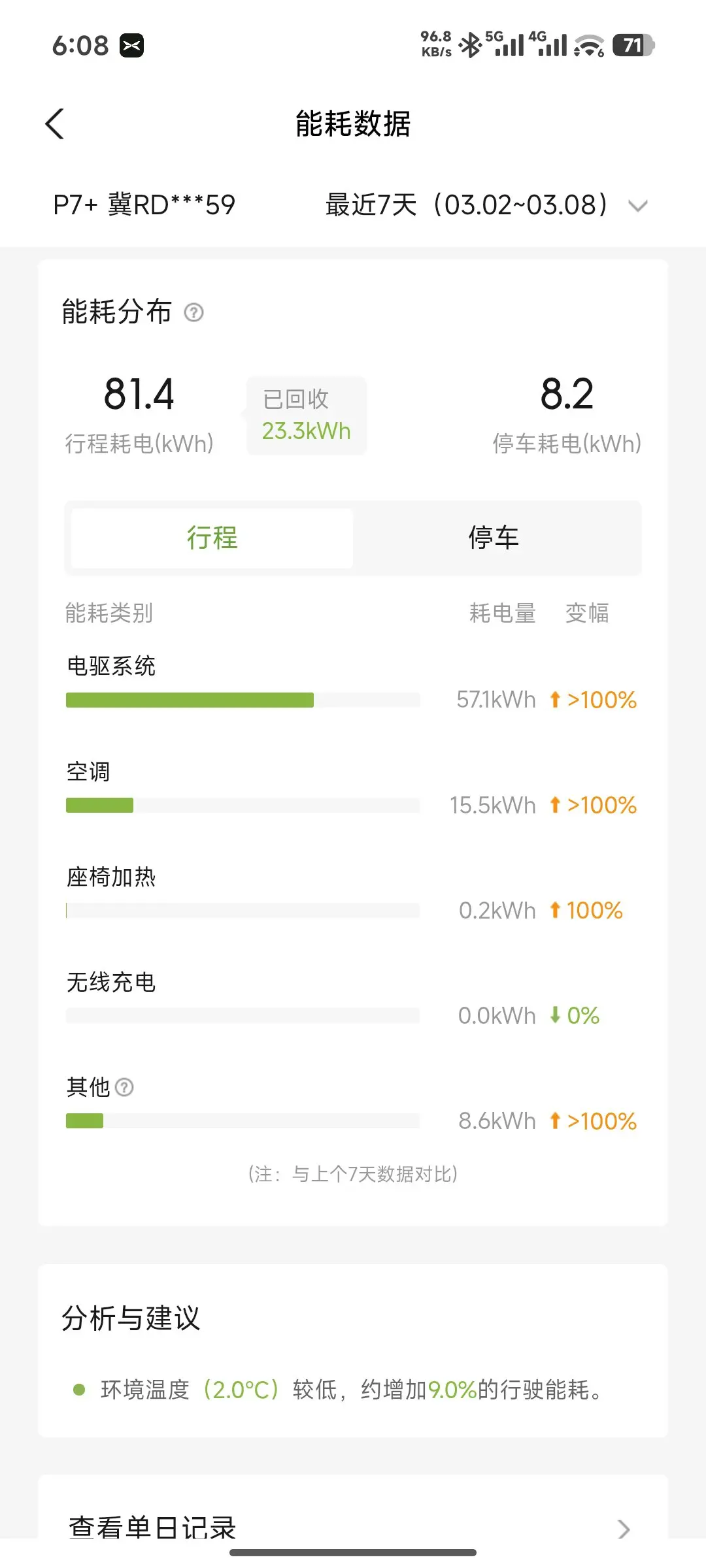706x1568 pixels.
Task: Switch to the 行程 tab
Action: [212, 538]
